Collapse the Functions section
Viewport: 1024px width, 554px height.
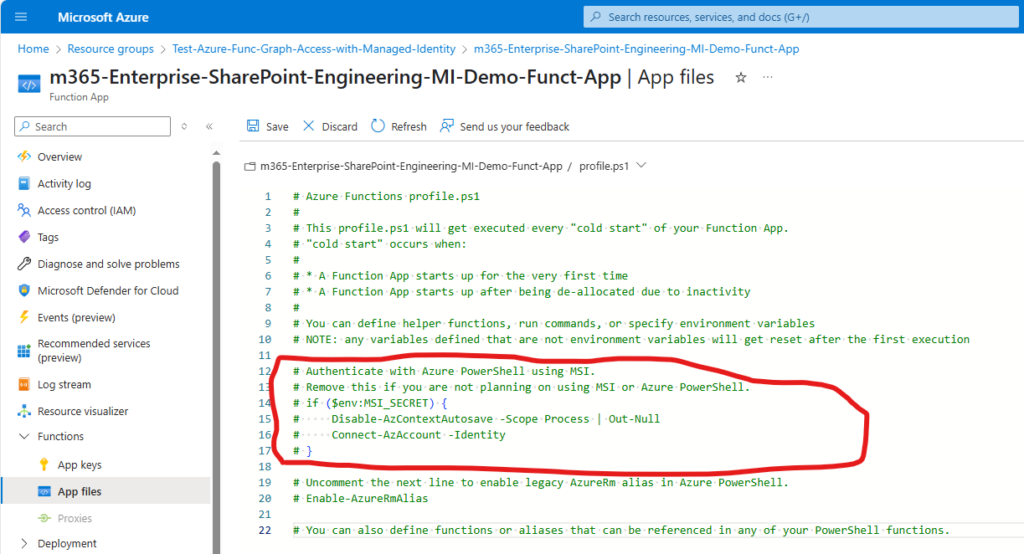tap(24, 436)
